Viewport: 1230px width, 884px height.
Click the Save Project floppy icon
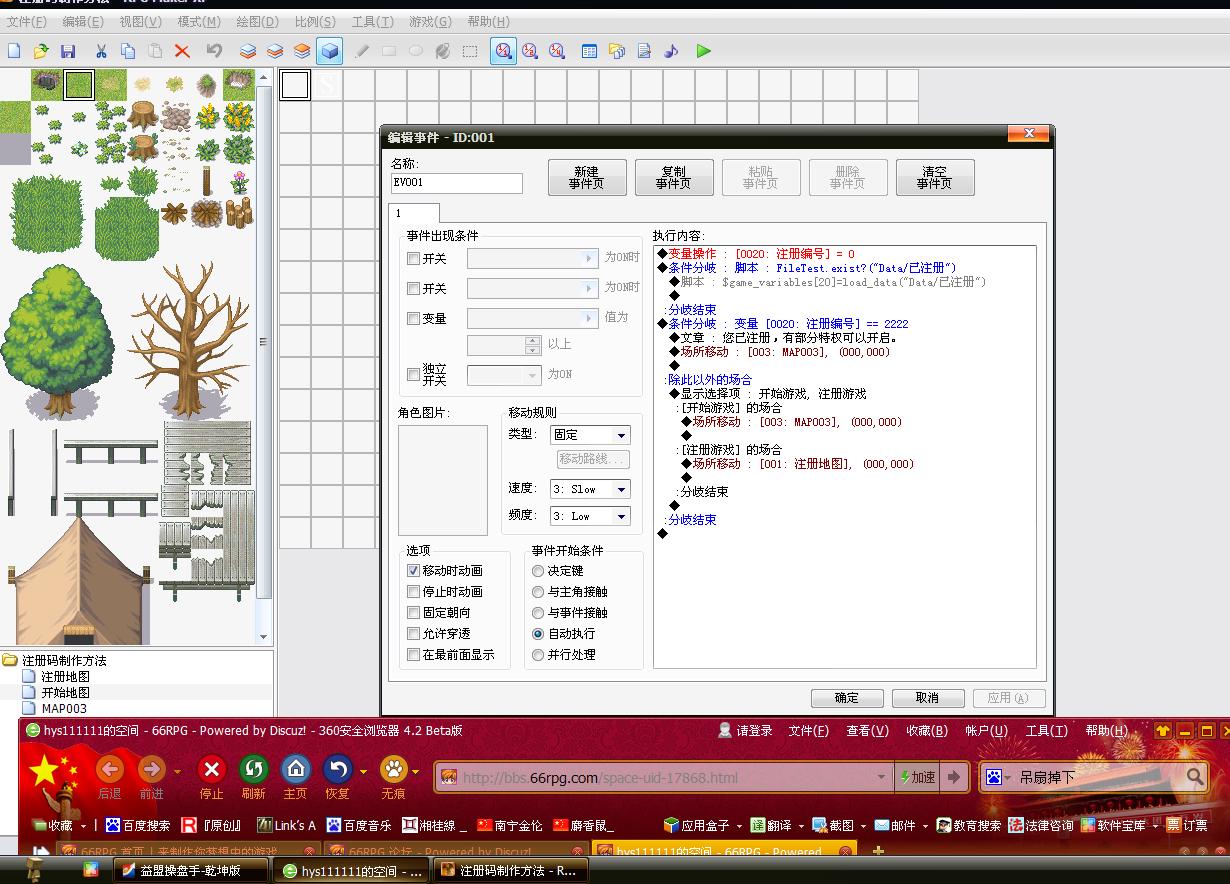pyautogui.click(x=68, y=51)
